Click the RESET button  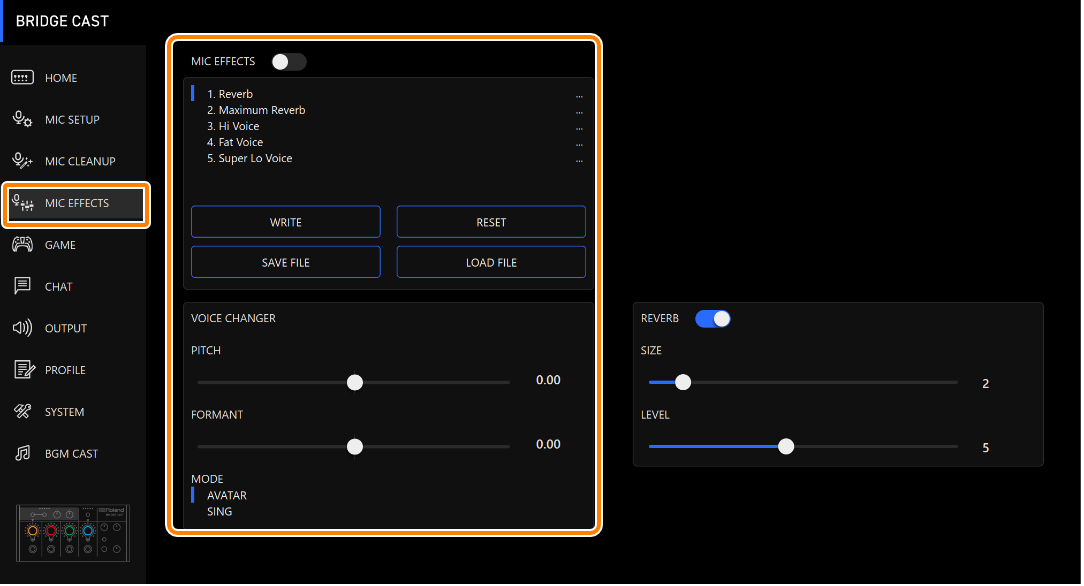(491, 222)
